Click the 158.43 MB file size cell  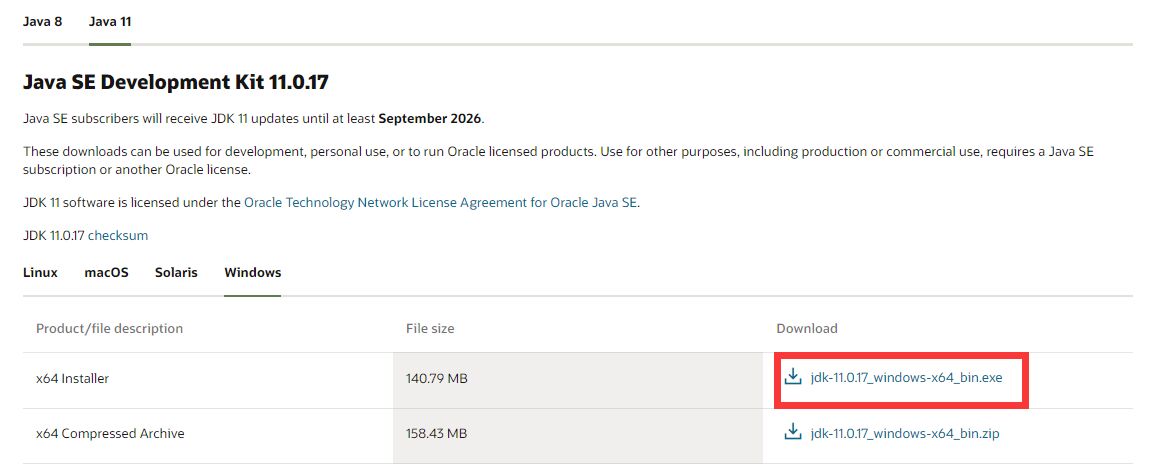pyautogui.click(x=437, y=433)
